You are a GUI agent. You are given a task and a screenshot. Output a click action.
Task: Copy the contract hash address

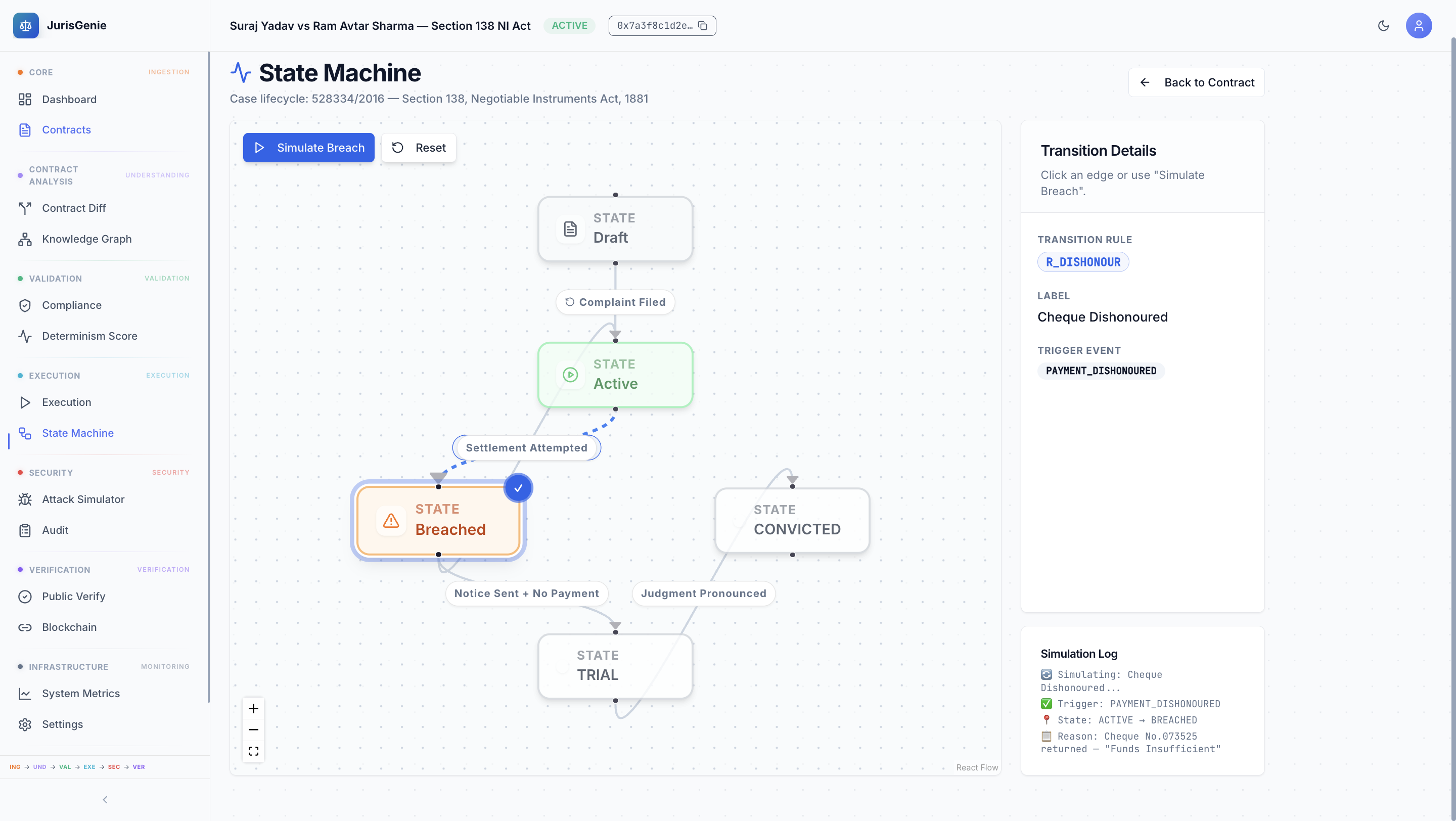click(x=703, y=25)
